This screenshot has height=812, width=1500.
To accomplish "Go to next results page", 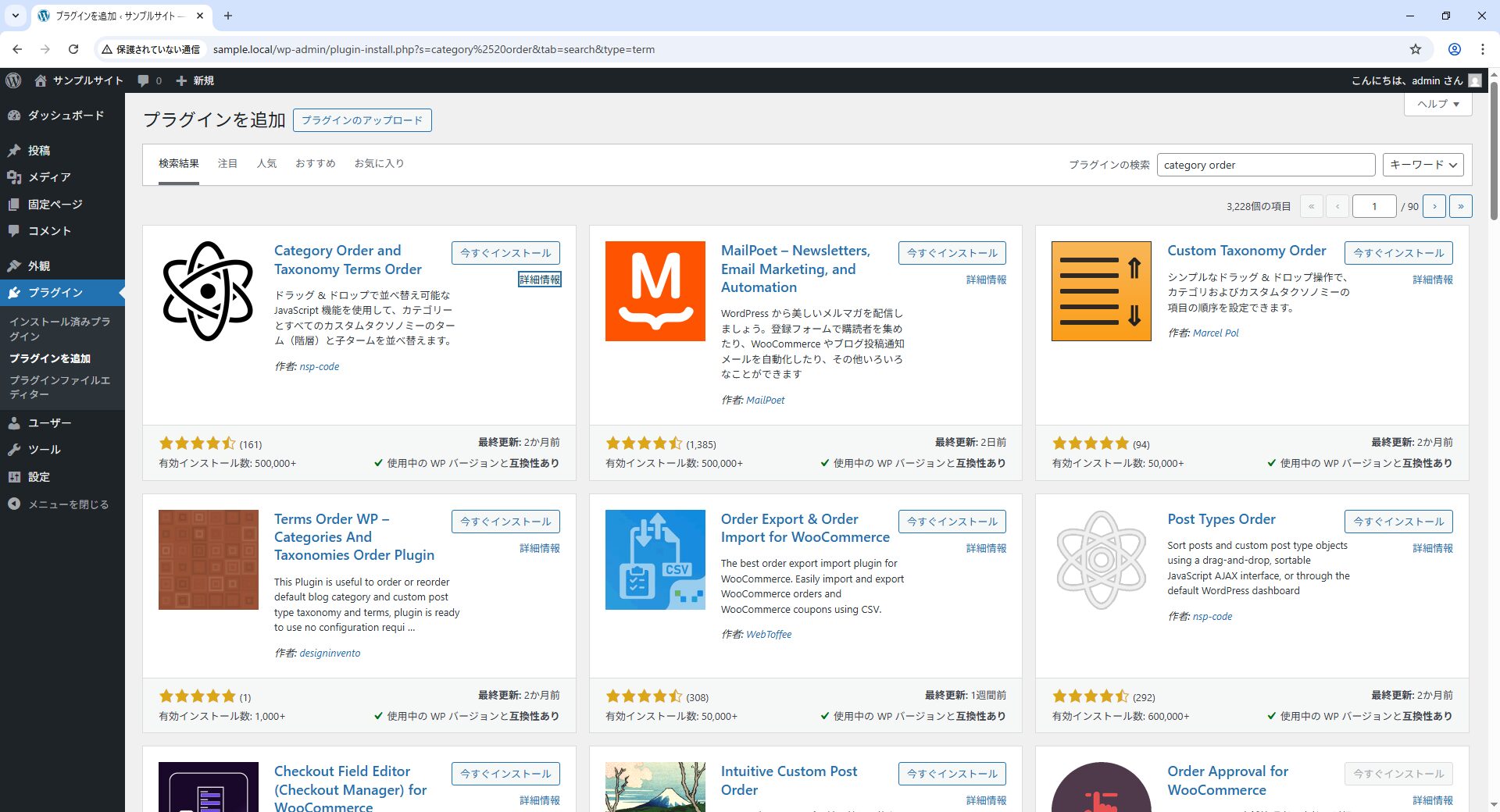I will click(1434, 206).
